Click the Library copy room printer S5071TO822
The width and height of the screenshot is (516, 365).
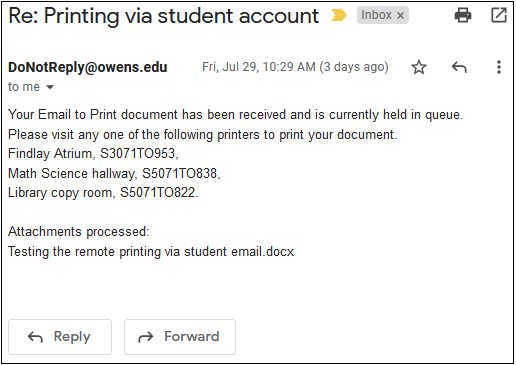coord(159,193)
